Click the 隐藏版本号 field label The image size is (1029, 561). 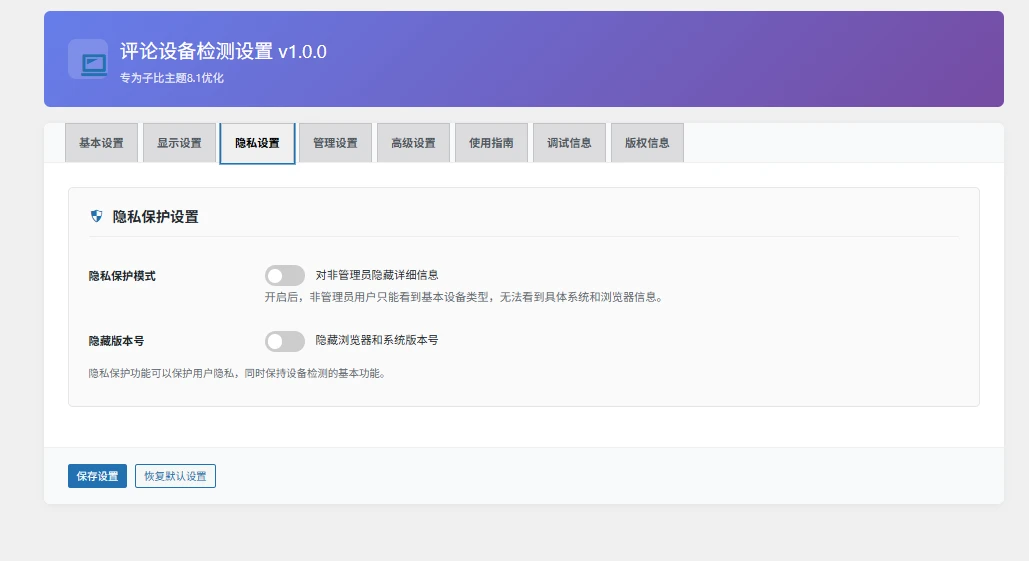coord(116,341)
